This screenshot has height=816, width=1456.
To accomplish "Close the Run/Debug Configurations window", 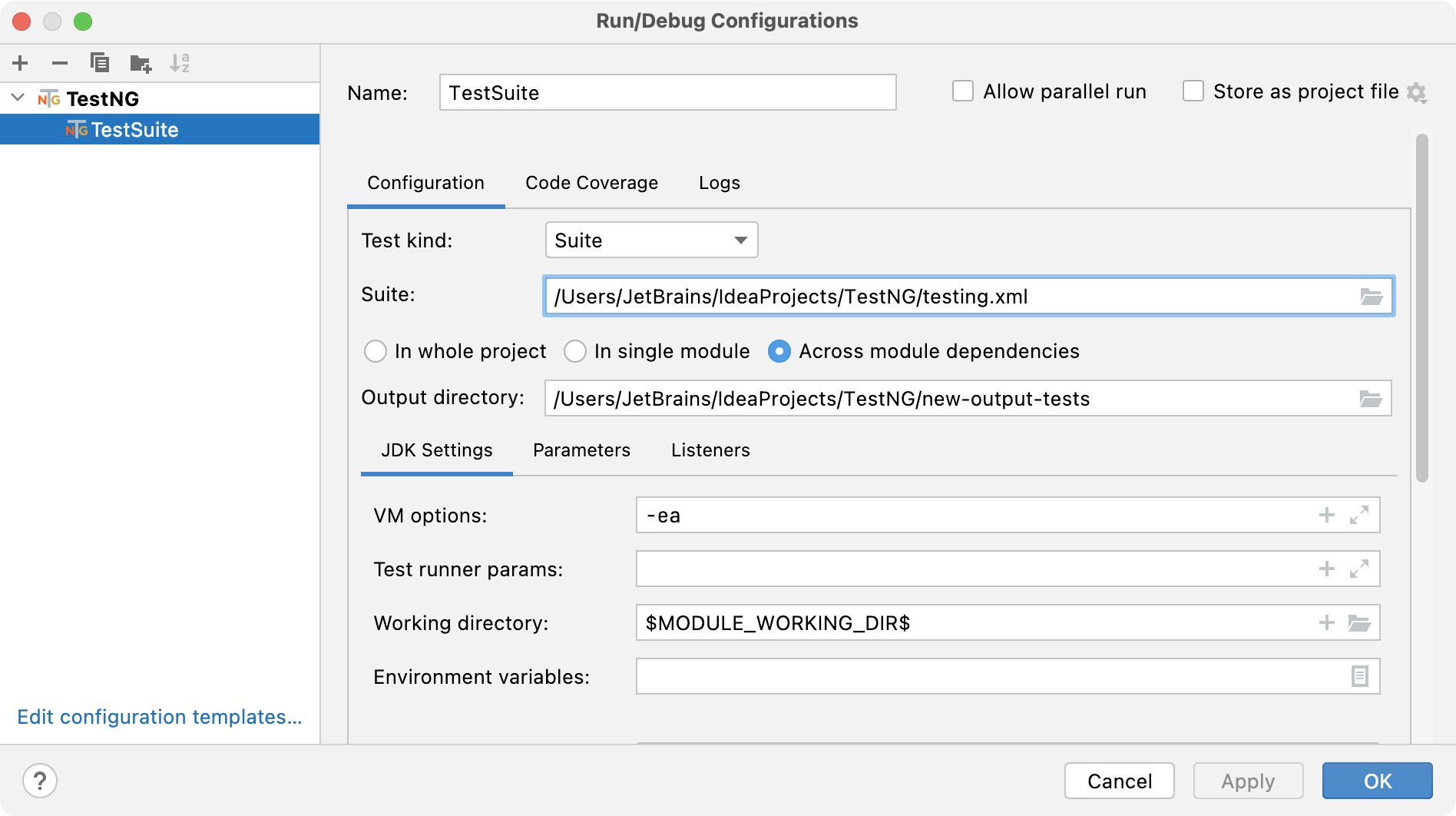I will [22, 22].
